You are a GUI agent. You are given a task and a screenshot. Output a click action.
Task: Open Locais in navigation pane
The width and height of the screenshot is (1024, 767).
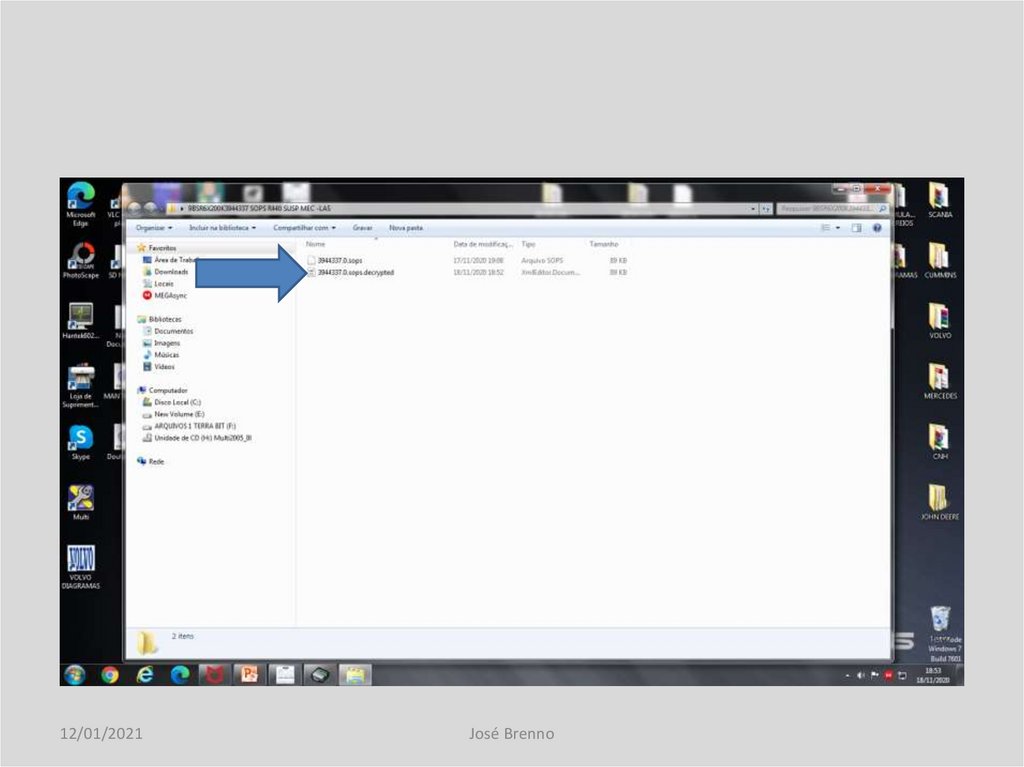[x=159, y=284]
